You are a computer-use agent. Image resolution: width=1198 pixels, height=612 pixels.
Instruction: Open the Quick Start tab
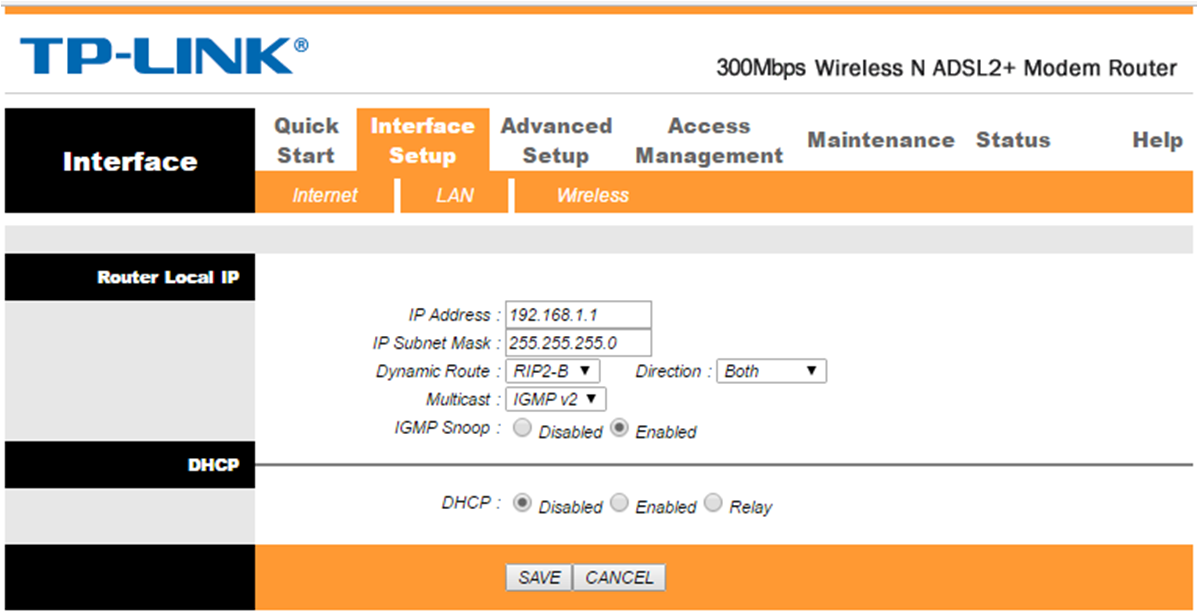[306, 141]
